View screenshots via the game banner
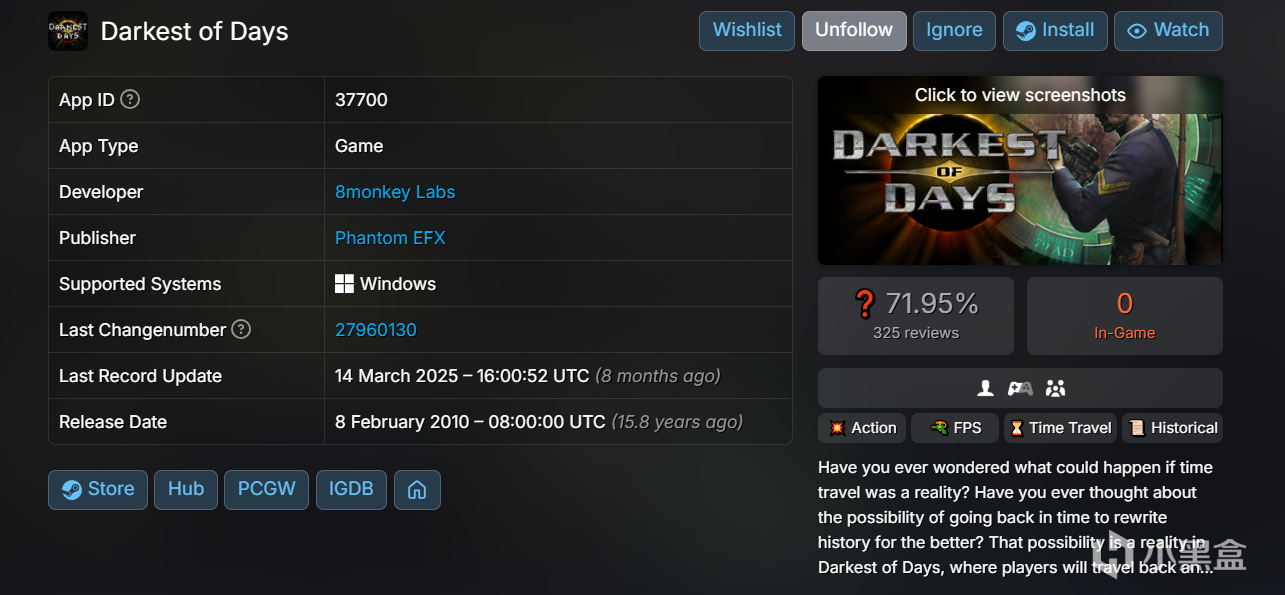This screenshot has height=595, width=1285. coord(1020,171)
